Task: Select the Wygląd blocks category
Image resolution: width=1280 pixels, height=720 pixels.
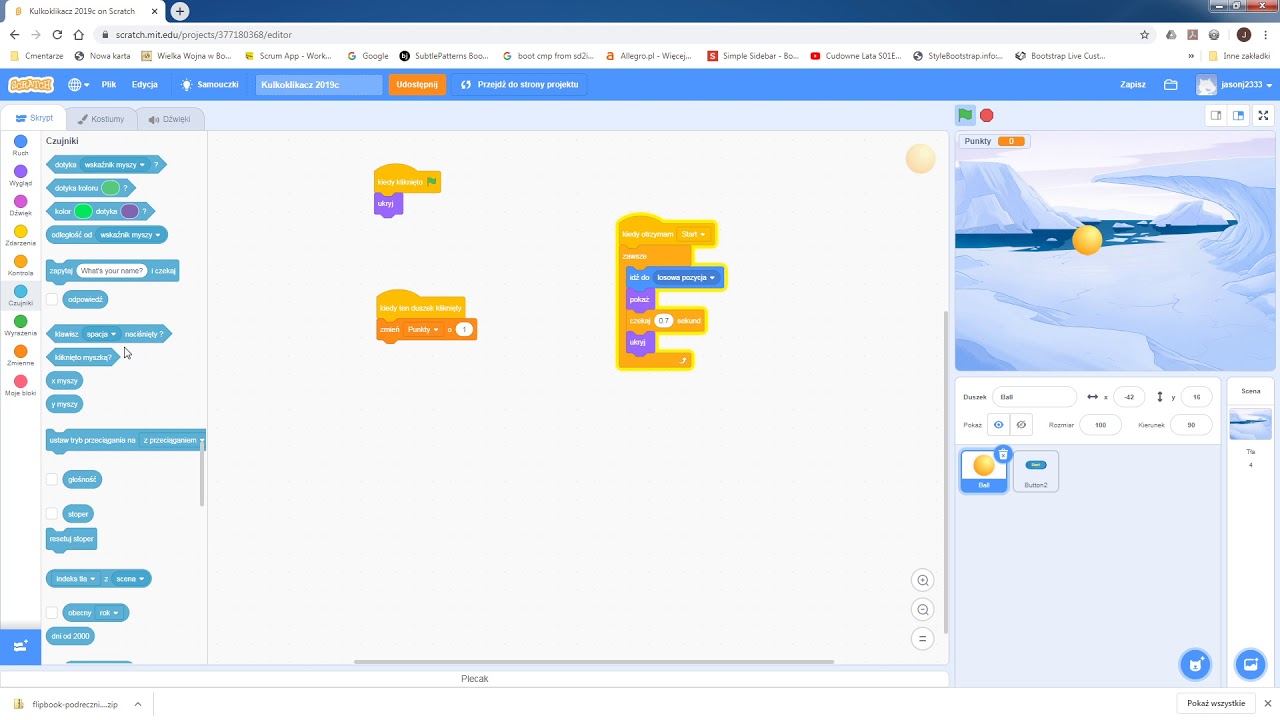Action: 20,176
